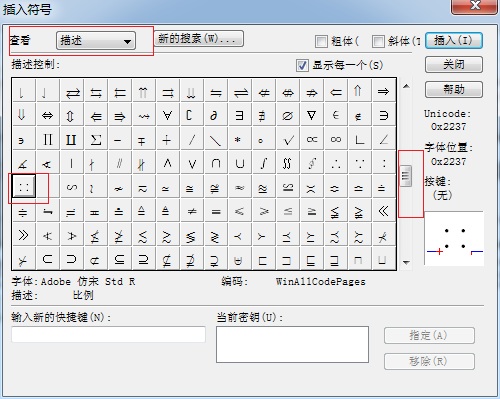Click the Adobe 仿宋 Std R font text
The width and height of the screenshot is (500, 399).
(88, 282)
